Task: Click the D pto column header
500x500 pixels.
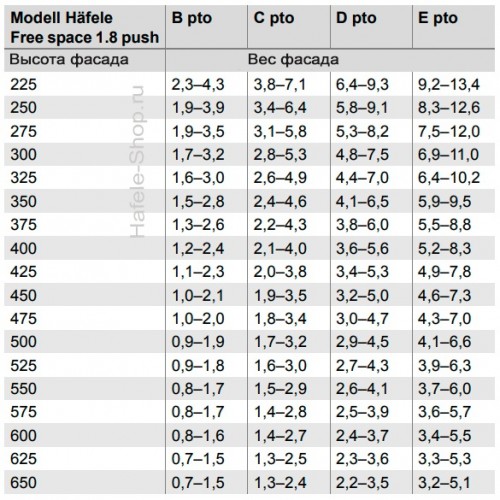Action: [356, 18]
